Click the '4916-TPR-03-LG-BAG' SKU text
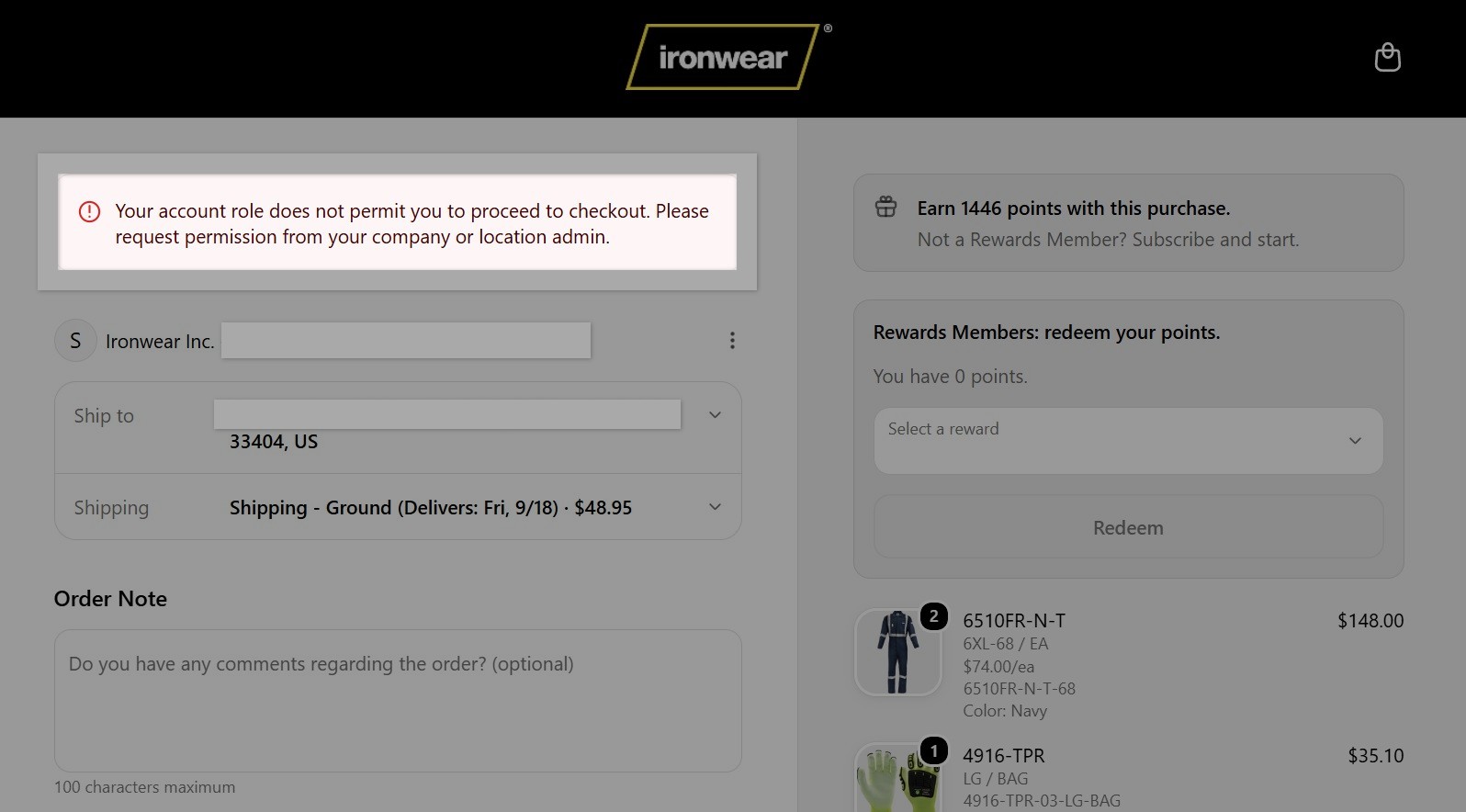The width and height of the screenshot is (1466, 812). [1042, 801]
